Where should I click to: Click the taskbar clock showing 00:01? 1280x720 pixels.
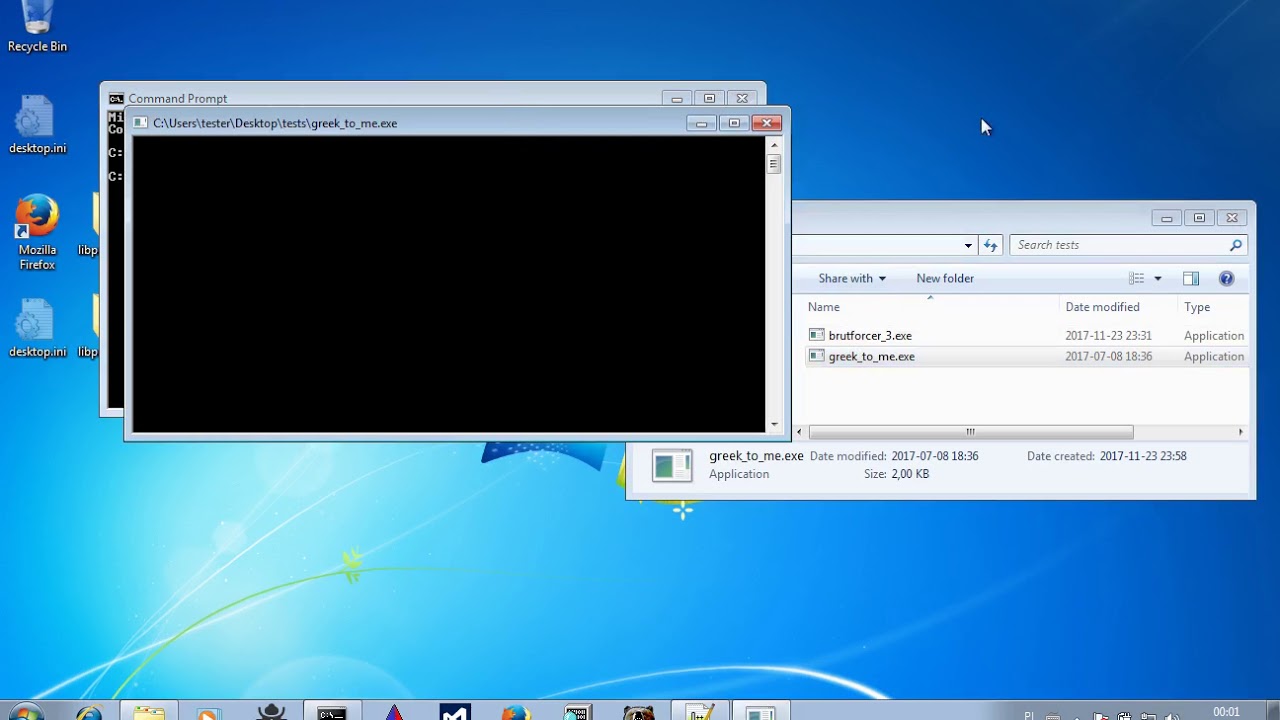coord(1226,712)
